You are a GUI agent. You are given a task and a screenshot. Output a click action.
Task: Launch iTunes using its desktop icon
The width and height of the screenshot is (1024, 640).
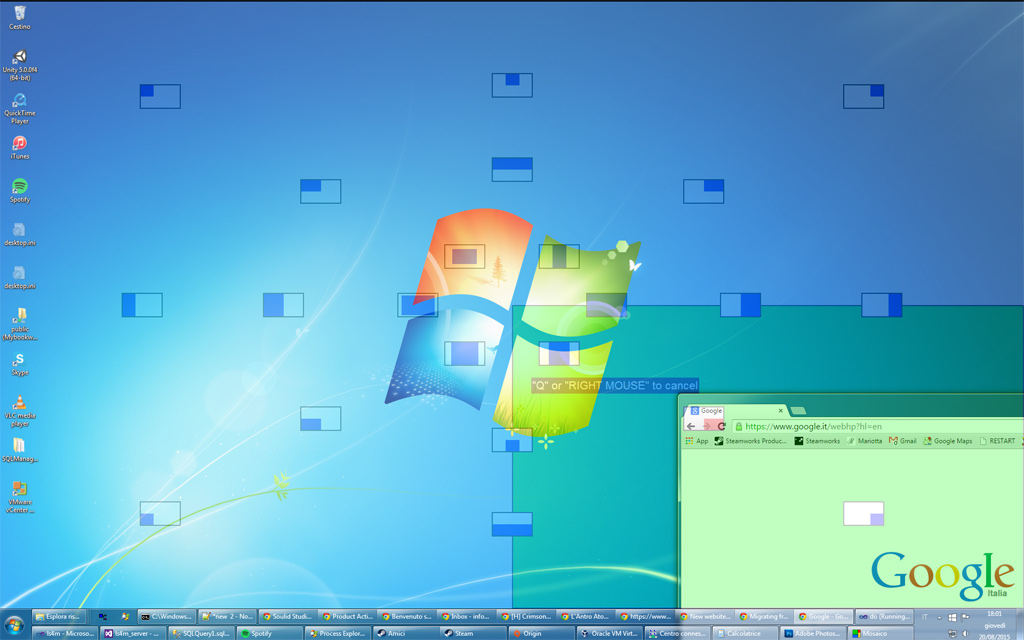point(20,145)
